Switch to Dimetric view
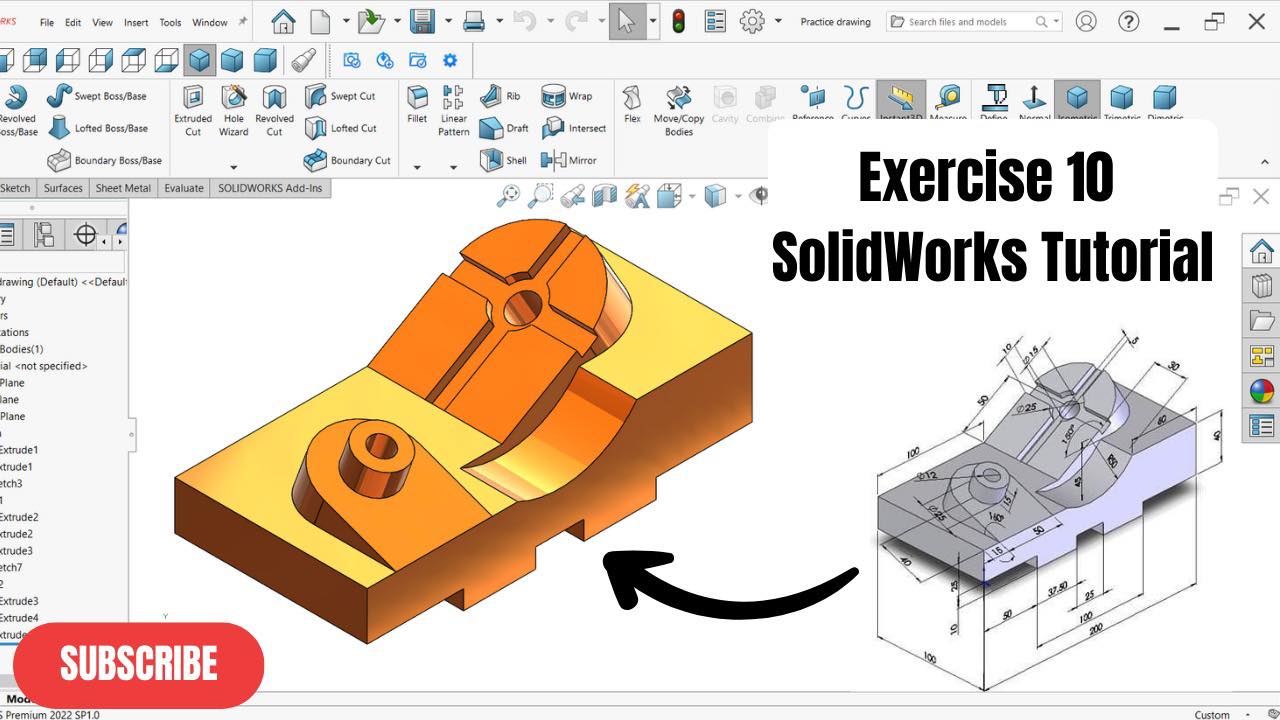The height and width of the screenshot is (720, 1280). [1164, 101]
